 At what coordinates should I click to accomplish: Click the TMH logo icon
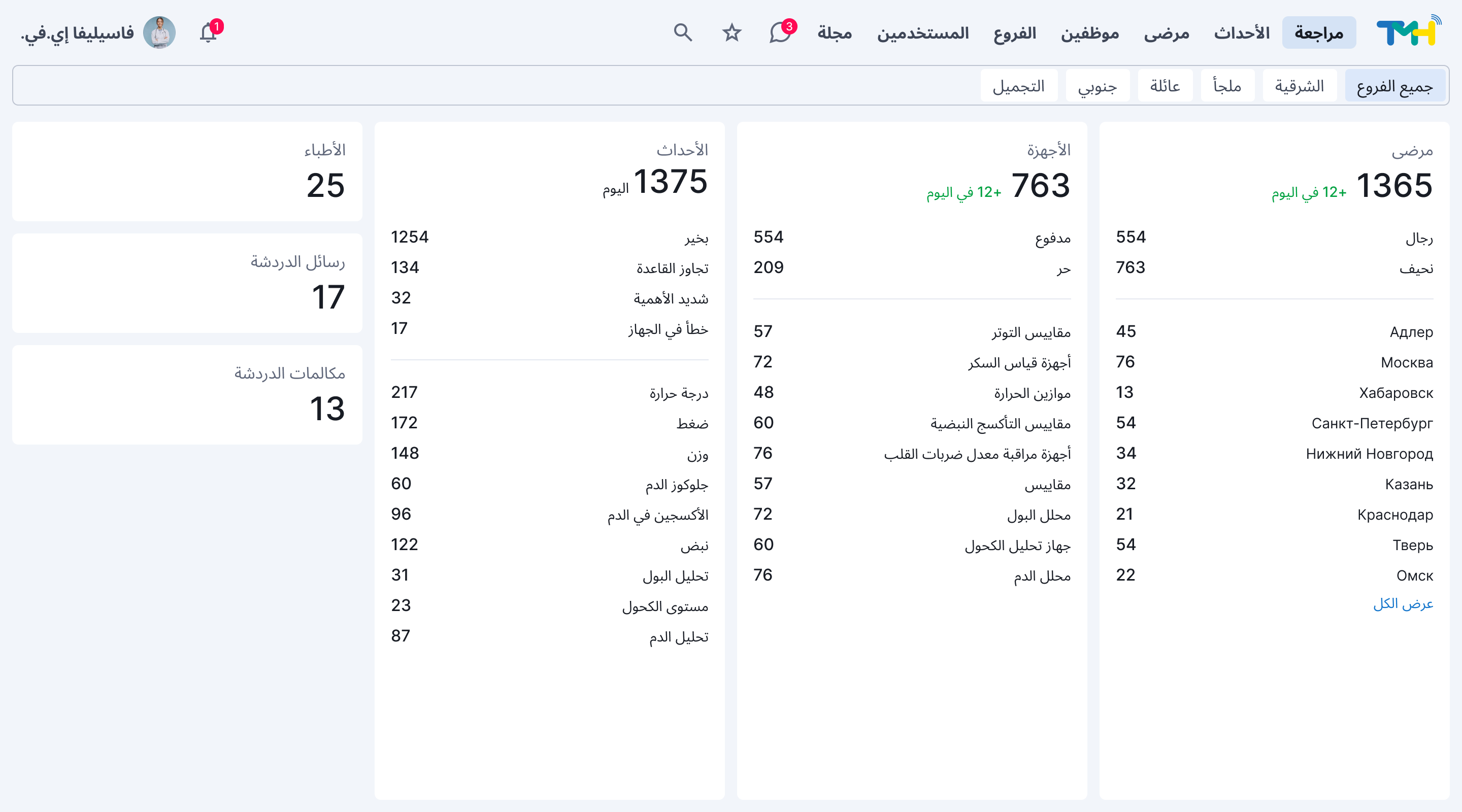[x=1409, y=31]
